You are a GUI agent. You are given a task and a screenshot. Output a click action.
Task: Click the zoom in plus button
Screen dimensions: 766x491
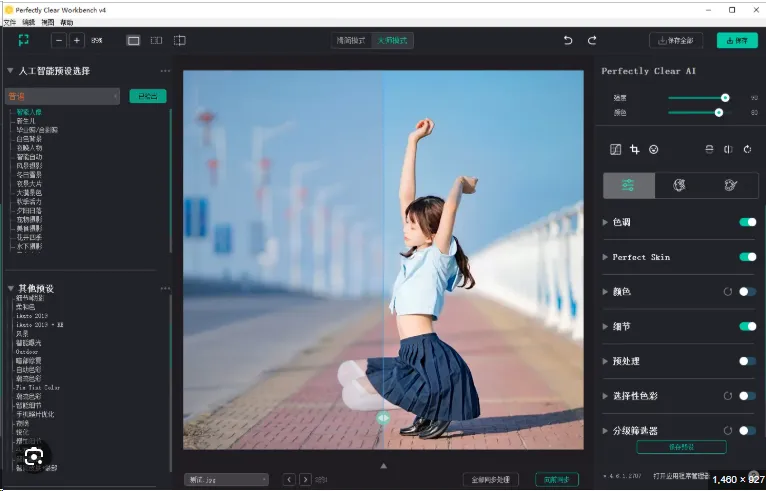click(x=77, y=41)
